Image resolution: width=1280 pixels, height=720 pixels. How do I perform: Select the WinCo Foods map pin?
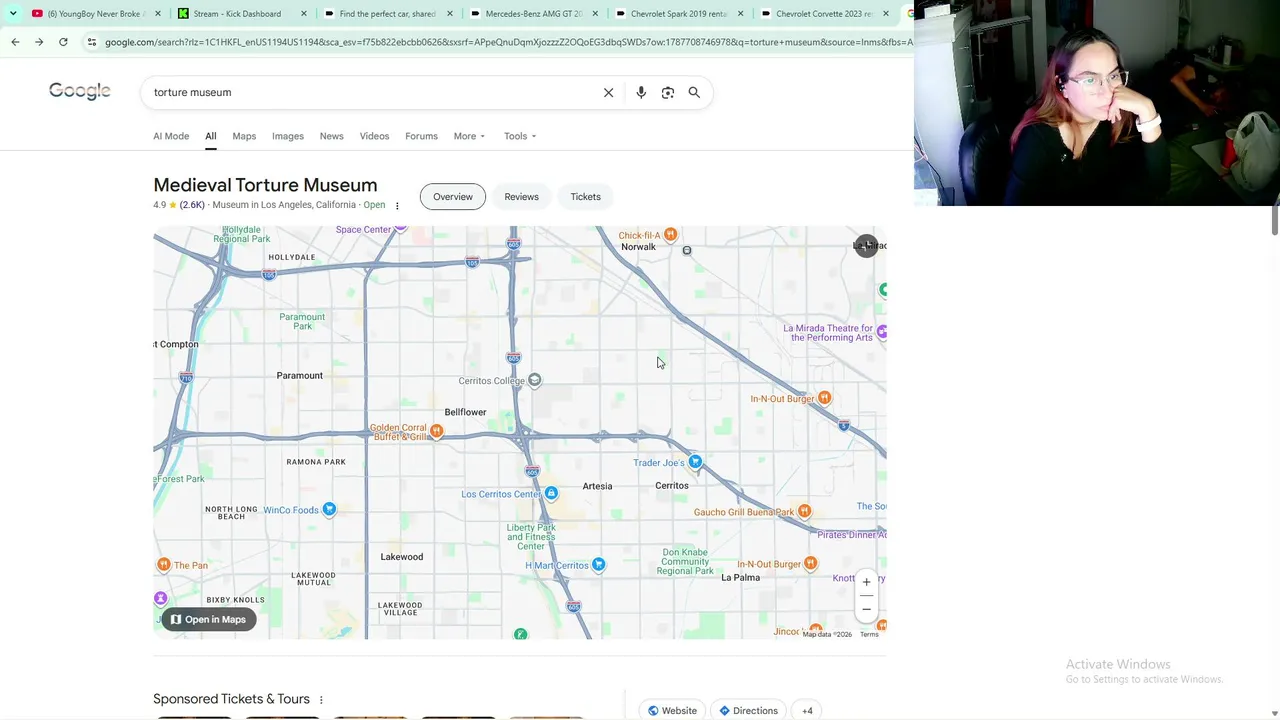pos(329,509)
